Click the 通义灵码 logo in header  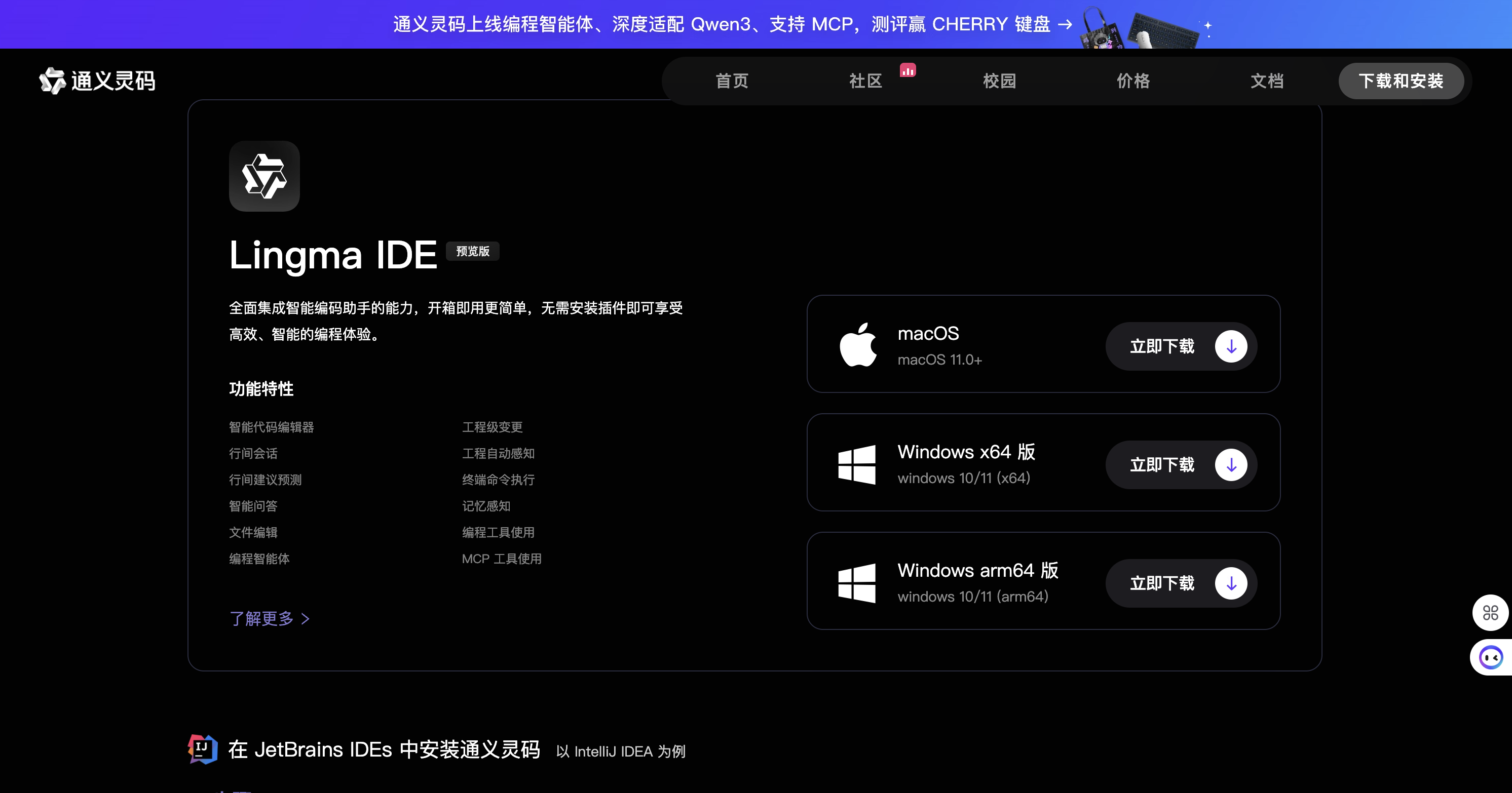97,81
